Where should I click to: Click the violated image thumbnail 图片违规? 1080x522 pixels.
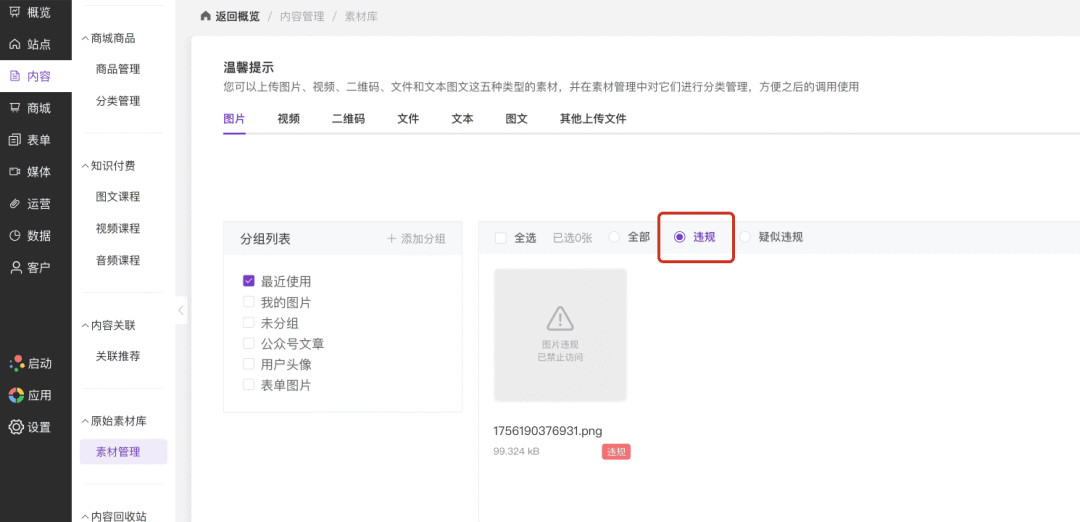560,335
